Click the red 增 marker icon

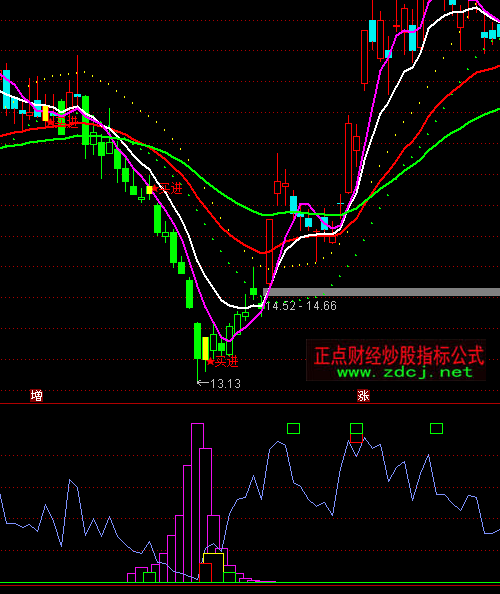coord(36,396)
